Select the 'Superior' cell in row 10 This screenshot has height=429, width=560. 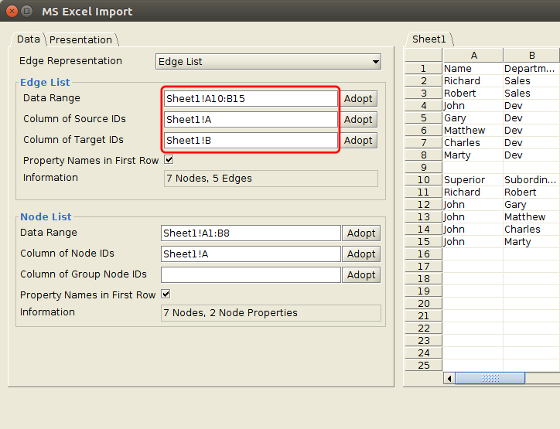pyautogui.click(x=473, y=180)
